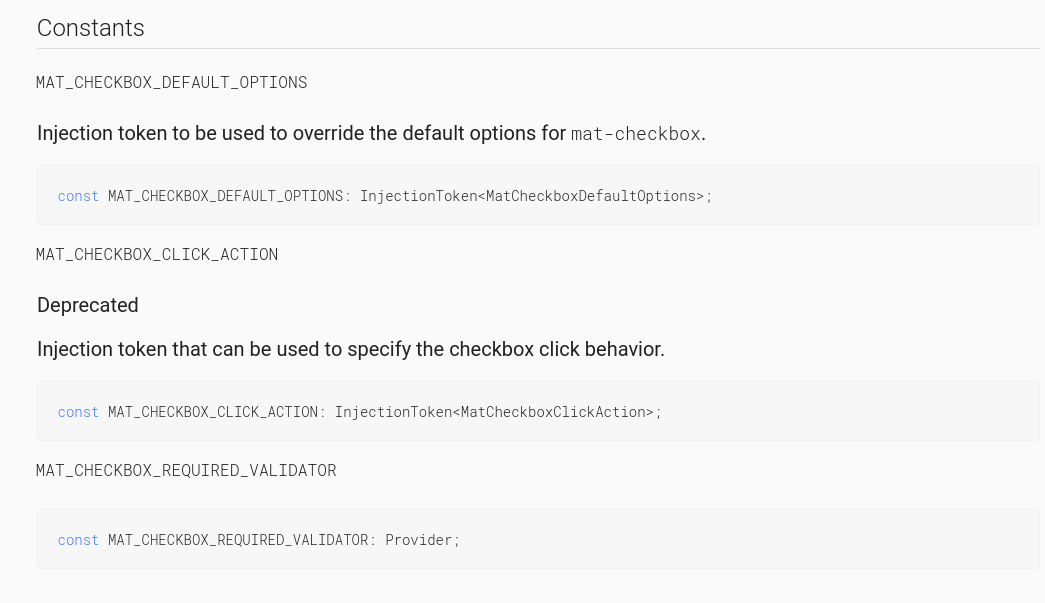Screen dimensions: 1045x603
Task: Click const keyword in the DEFAULT_OPTIONS code block
Action: [78, 196]
